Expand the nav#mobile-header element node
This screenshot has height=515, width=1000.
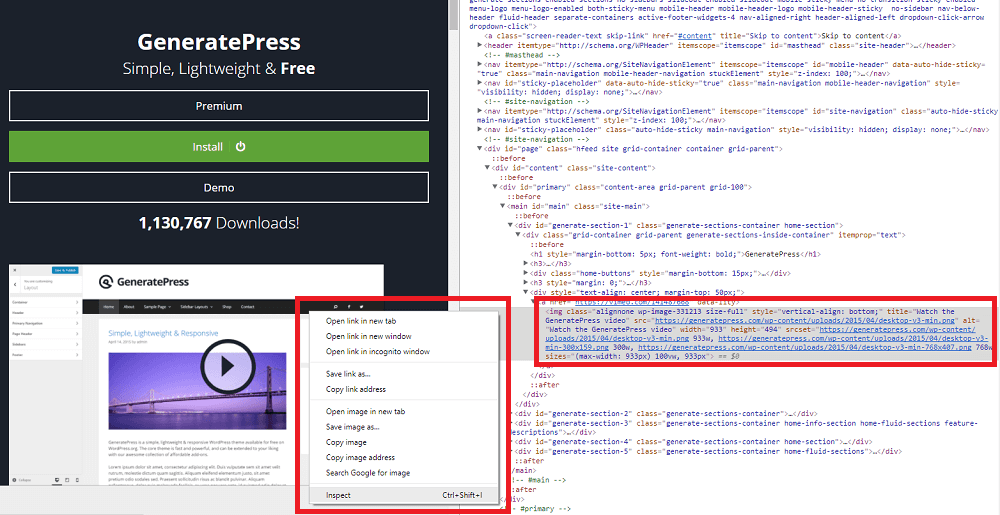[480, 64]
